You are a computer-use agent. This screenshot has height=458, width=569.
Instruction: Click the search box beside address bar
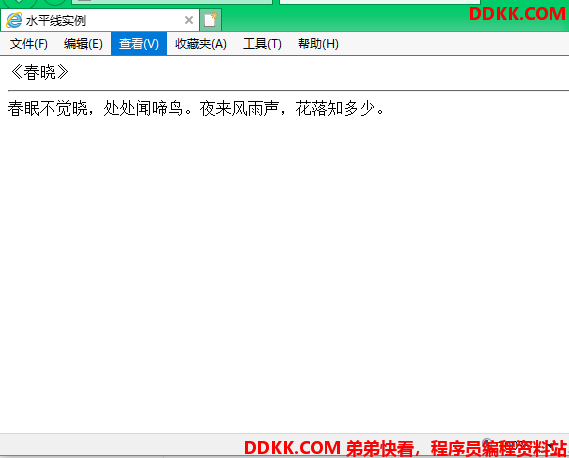coord(380,2)
